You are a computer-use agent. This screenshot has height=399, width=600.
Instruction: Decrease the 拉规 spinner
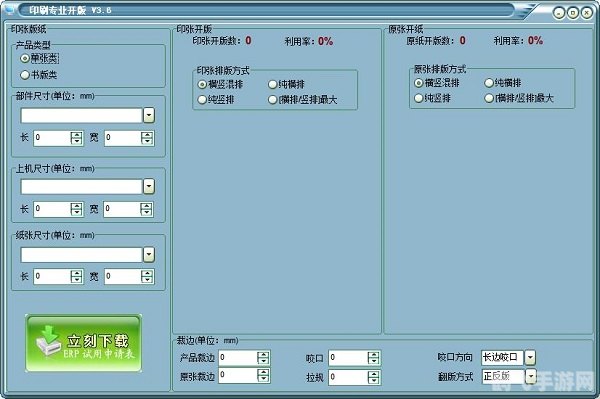point(373,381)
